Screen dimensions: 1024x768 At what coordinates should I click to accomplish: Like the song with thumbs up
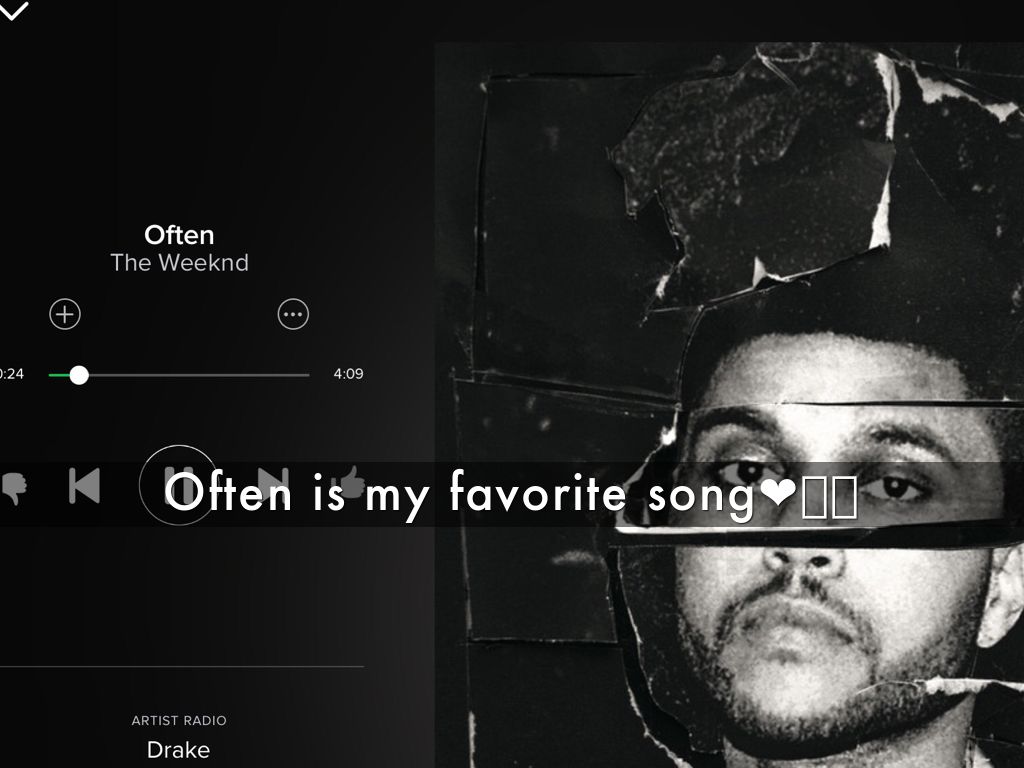350,482
